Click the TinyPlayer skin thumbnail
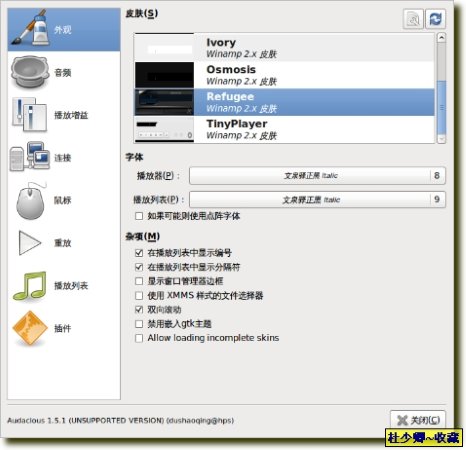The image size is (466, 450). click(164, 129)
